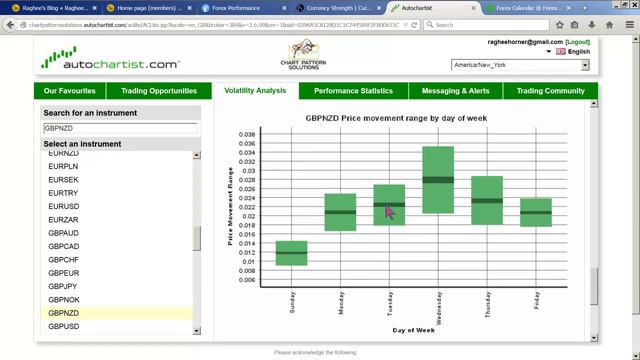Select EURPLN in instrument list
The width and height of the screenshot is (640, 360).
[x=116, y=167]
